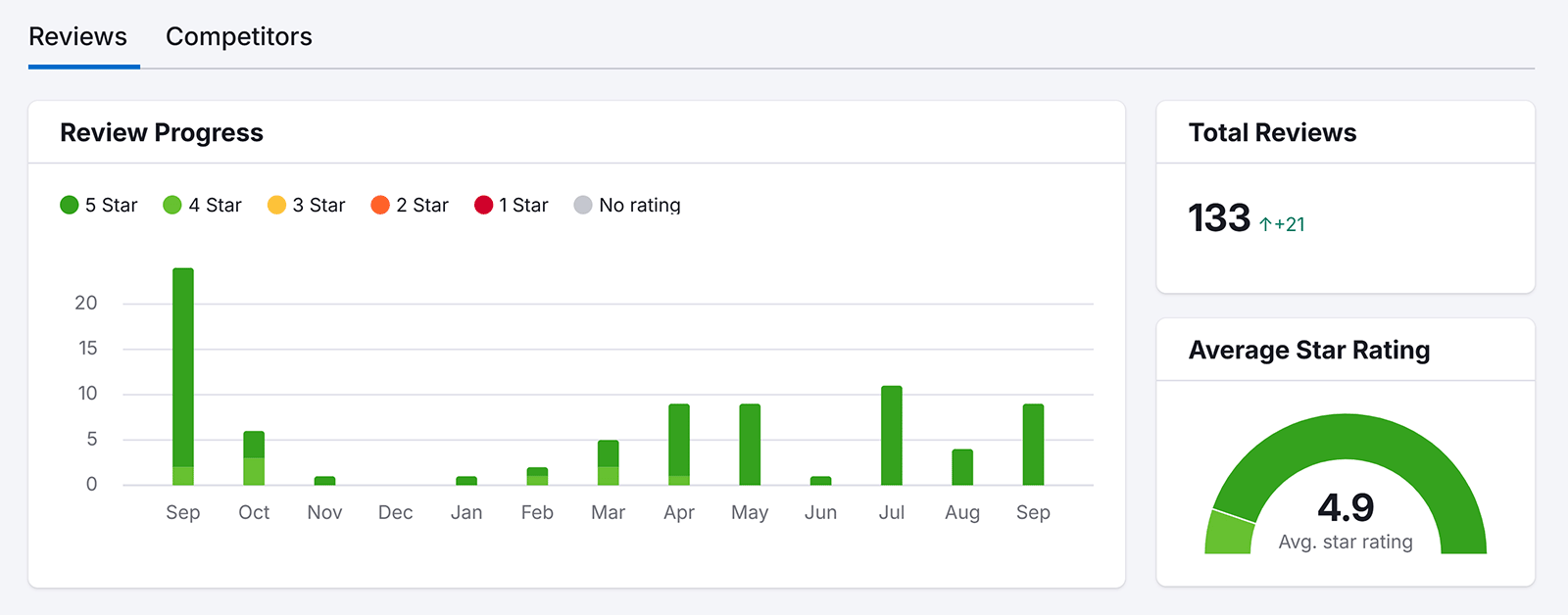The image size is (1568, 615).
Task: Click the Mar bar in chart
Action: pyautogui.click(x=609, y=462)
